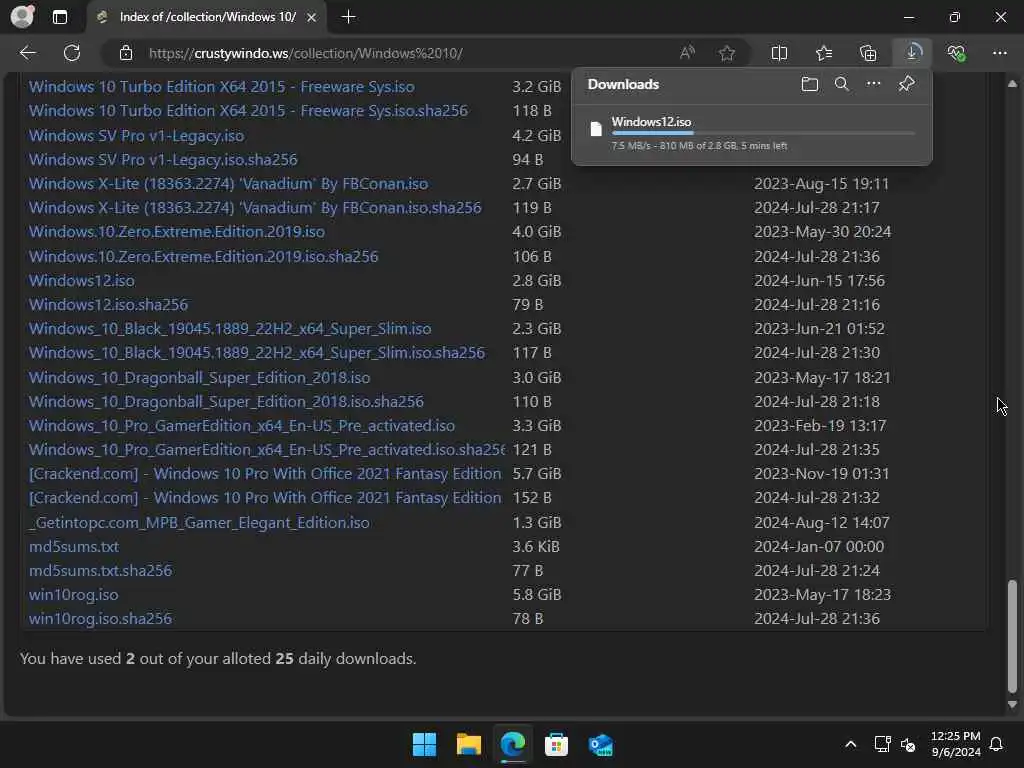This screenshot has width=1024, height=768.
Task: Pin the Downloads panel
Action: (x=906, y=84)
